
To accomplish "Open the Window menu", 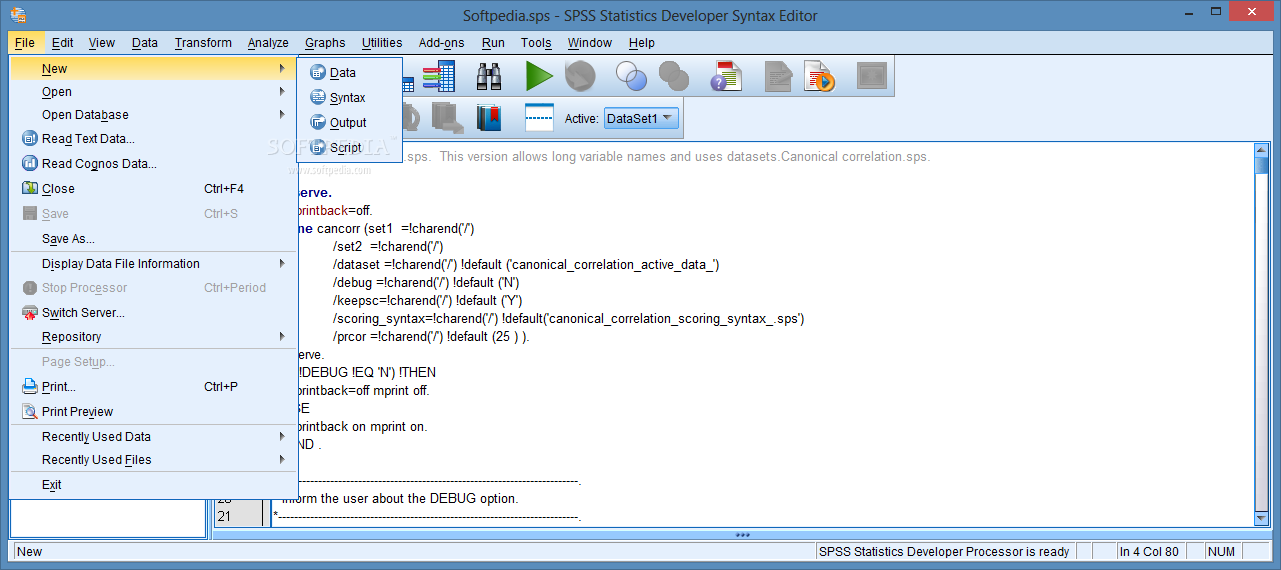I will pos(590,42).
